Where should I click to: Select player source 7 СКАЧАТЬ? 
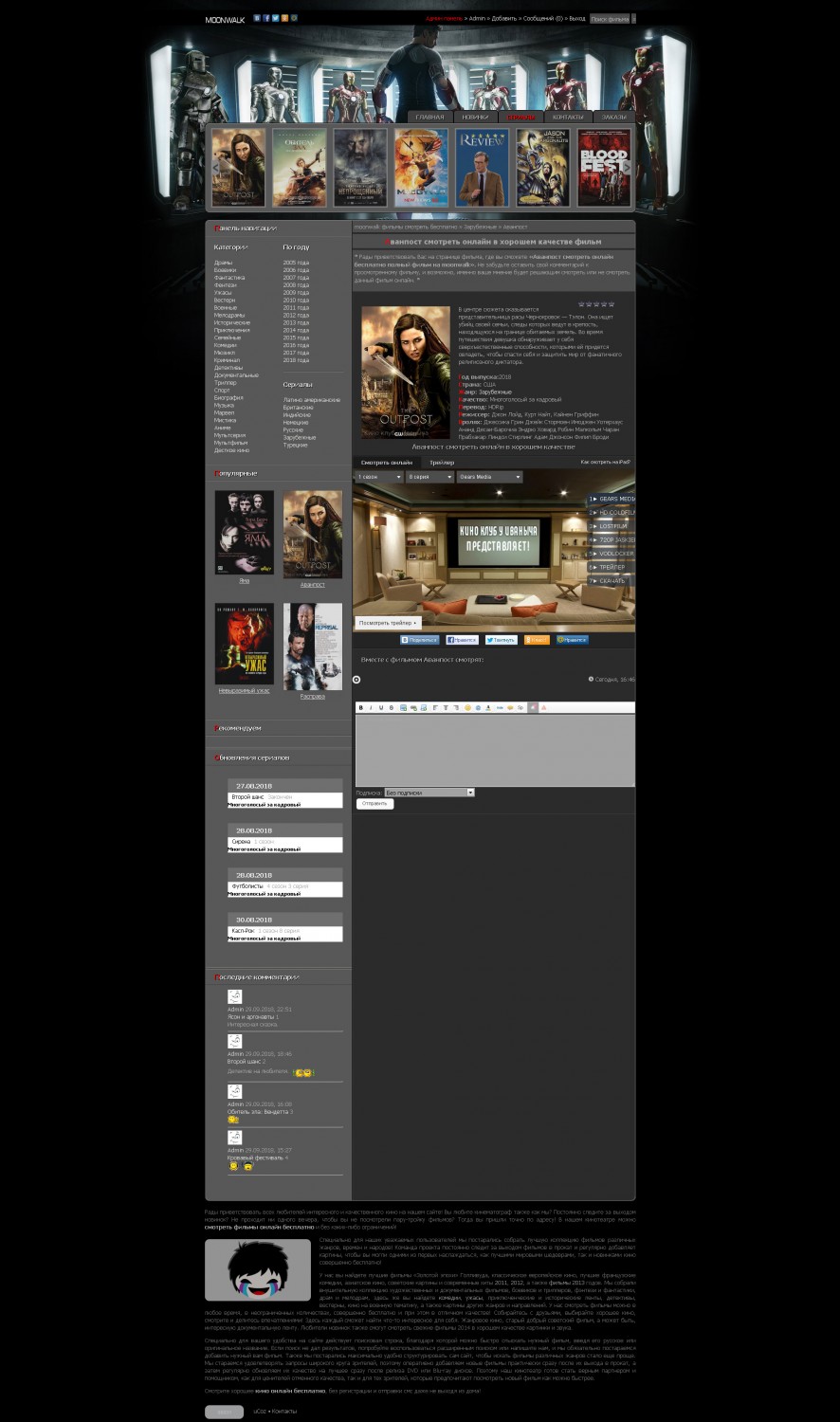tap(612, 581)
